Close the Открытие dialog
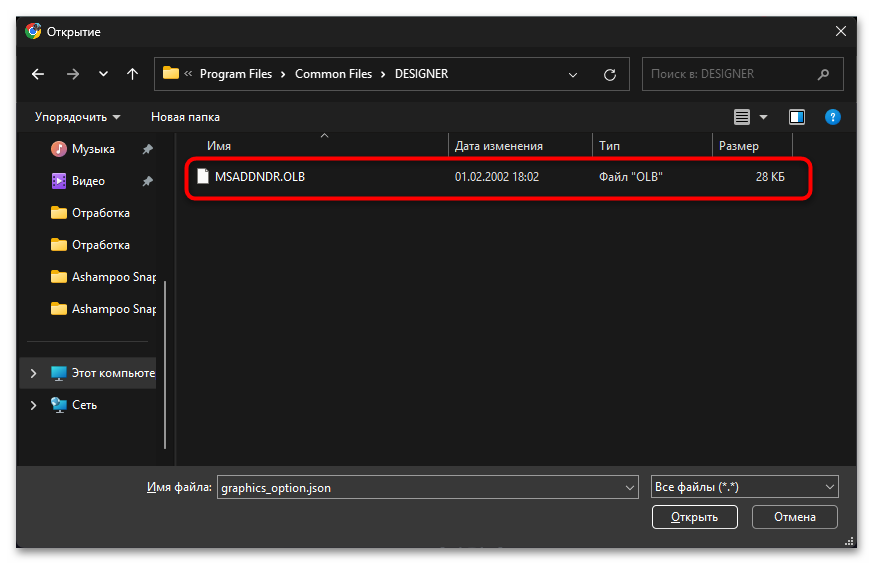 pos(841,32)
